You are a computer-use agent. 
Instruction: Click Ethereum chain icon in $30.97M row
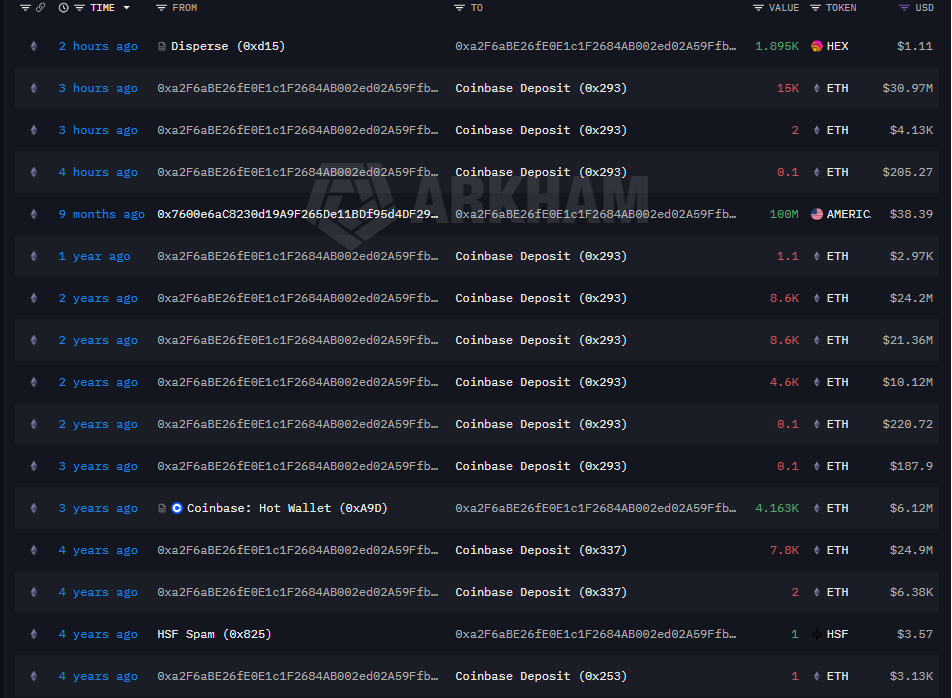pos(34,88)
